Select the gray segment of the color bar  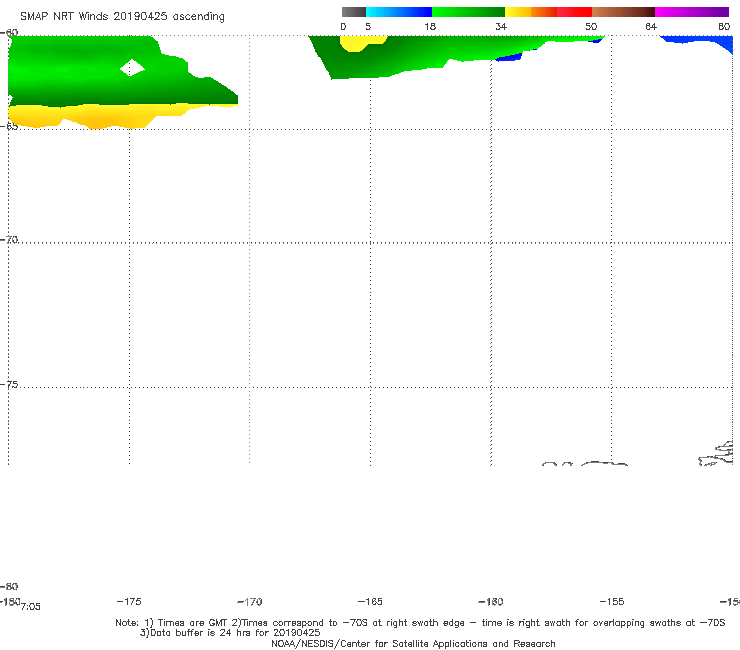pos(353,12)
